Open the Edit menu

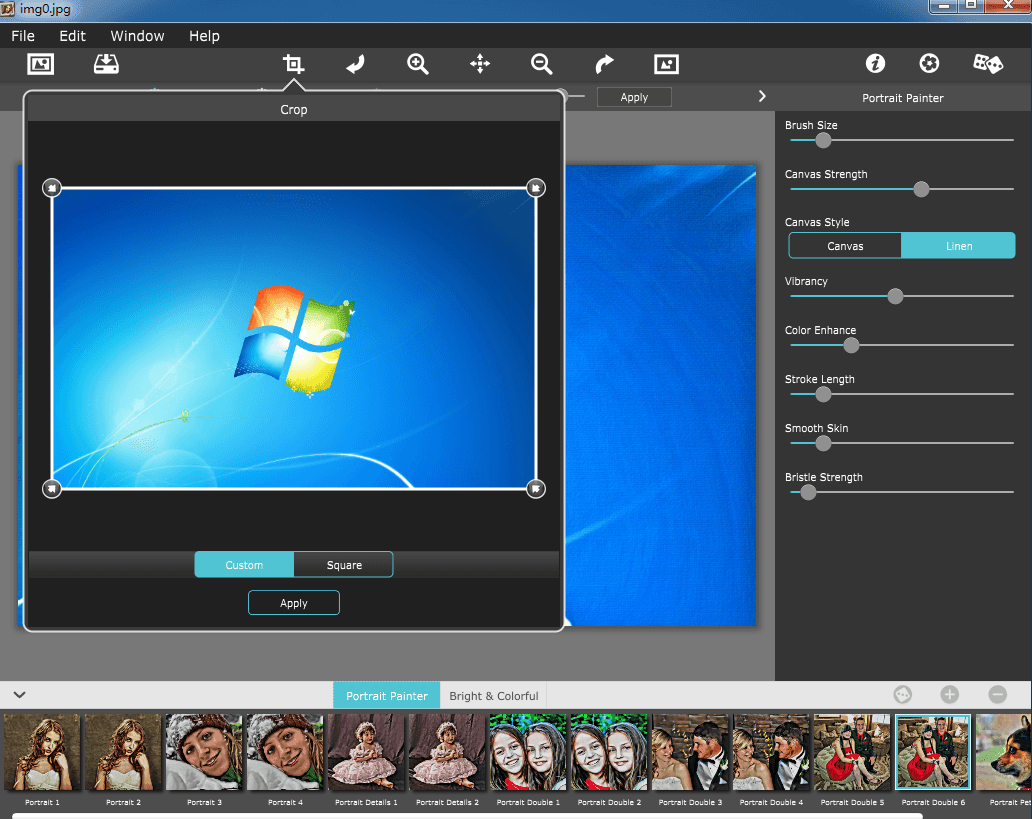pos(72,36)
